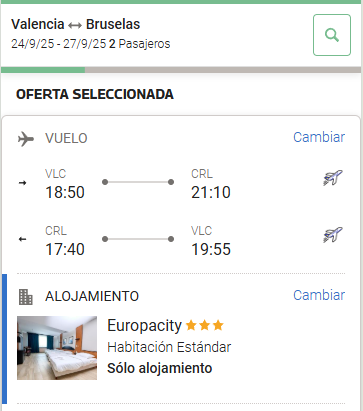Select the 19:55 VLC return arrival
Viewport: 363px width, 411px height.
[x=211, y=249]
